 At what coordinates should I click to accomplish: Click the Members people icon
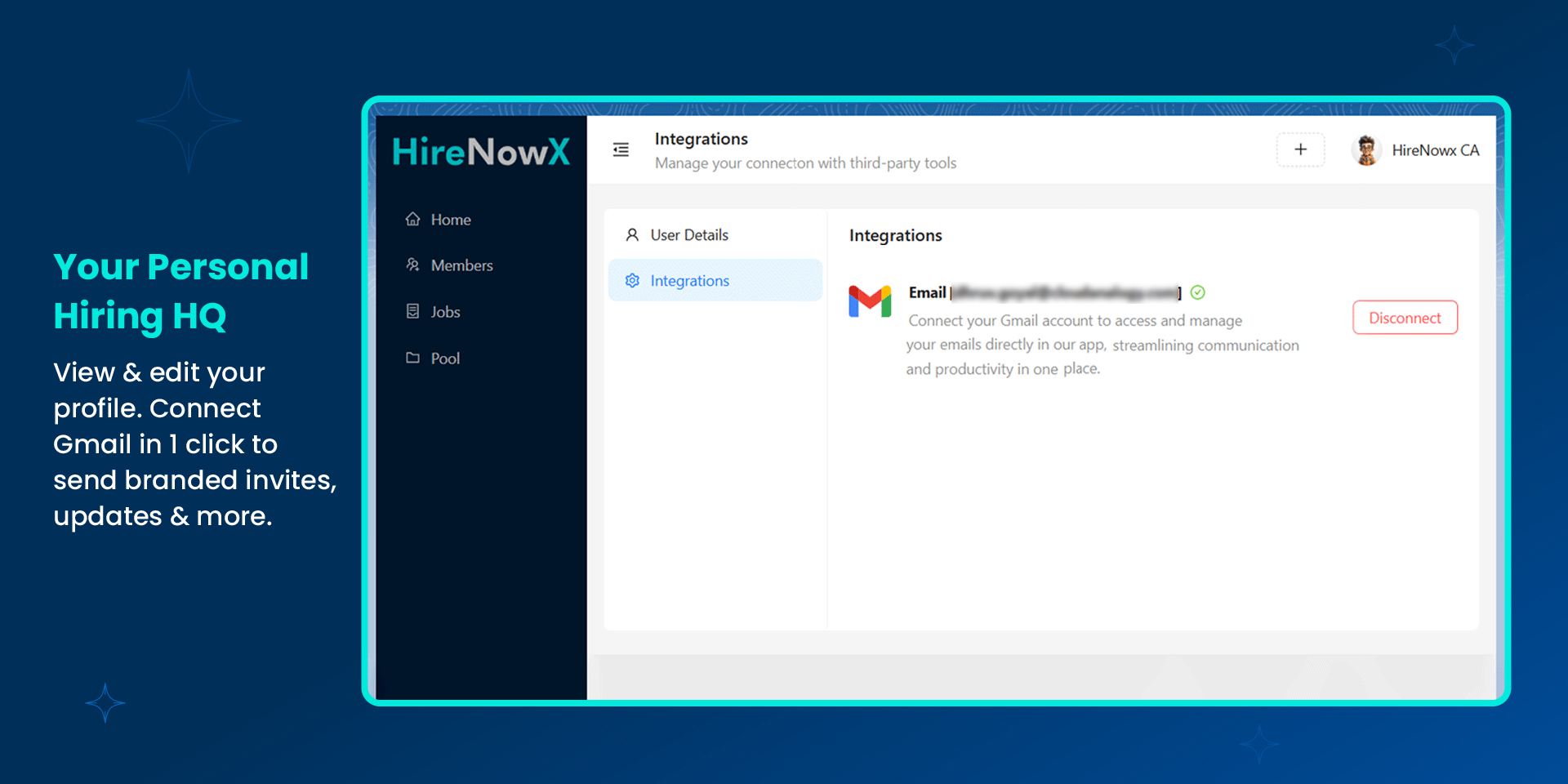click(x=413, y=265)
